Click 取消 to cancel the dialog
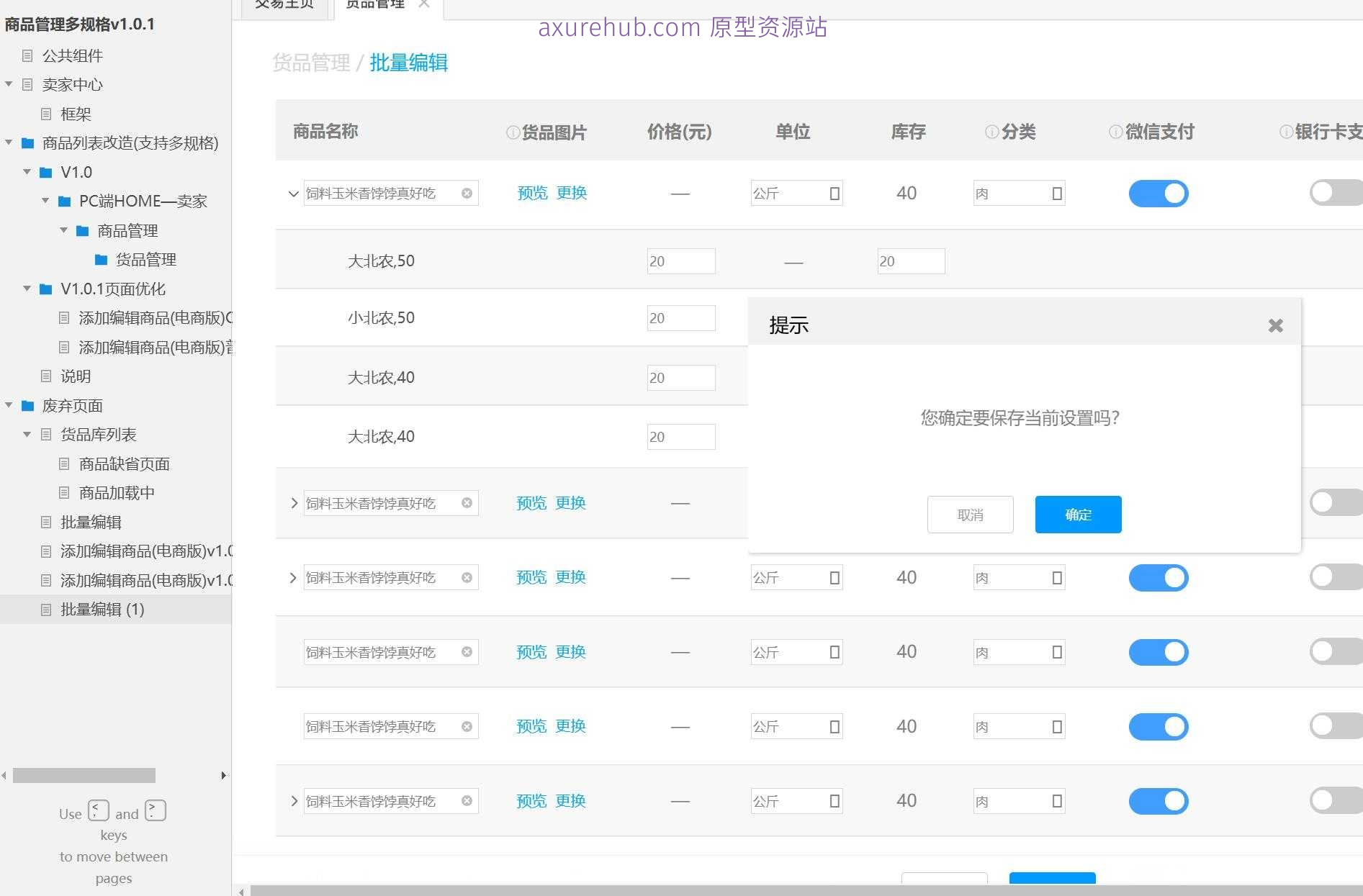This screenshot has height=896, width=1363. coord(970,515)
